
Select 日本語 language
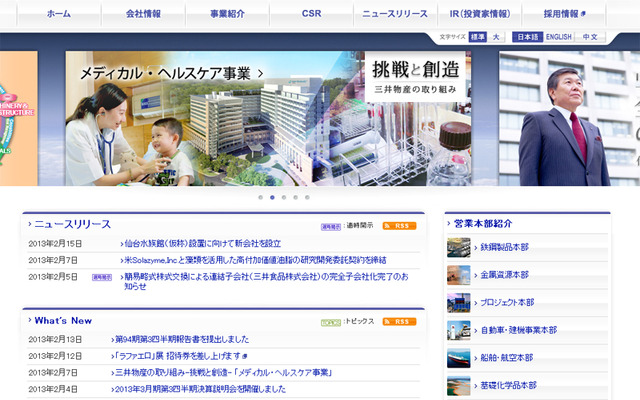[x=528, y=37]
